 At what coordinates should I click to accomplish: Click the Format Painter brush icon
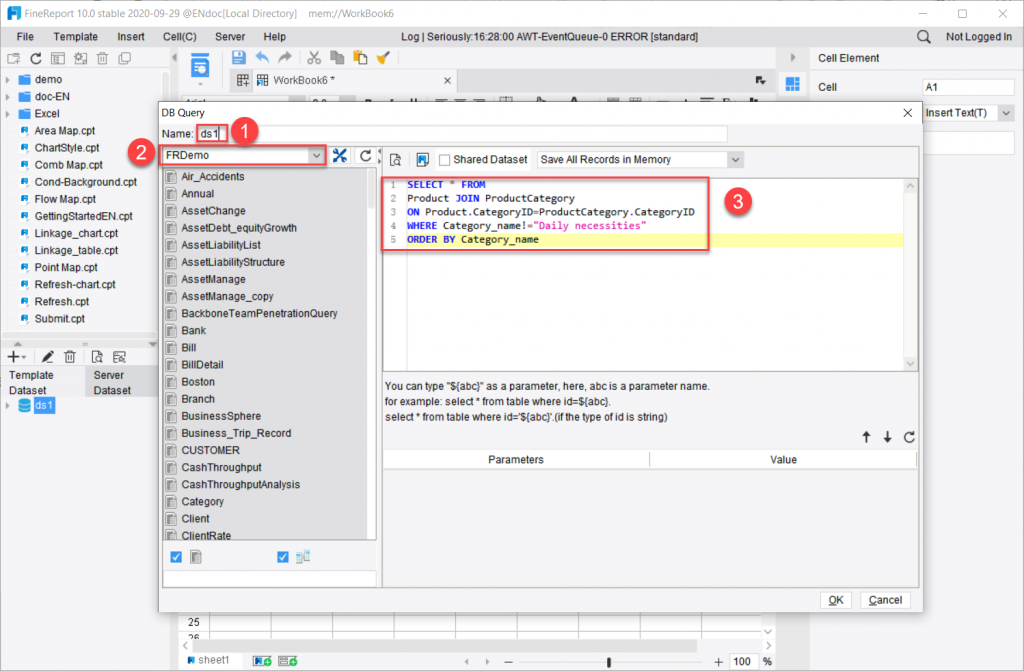pos(383,57)
